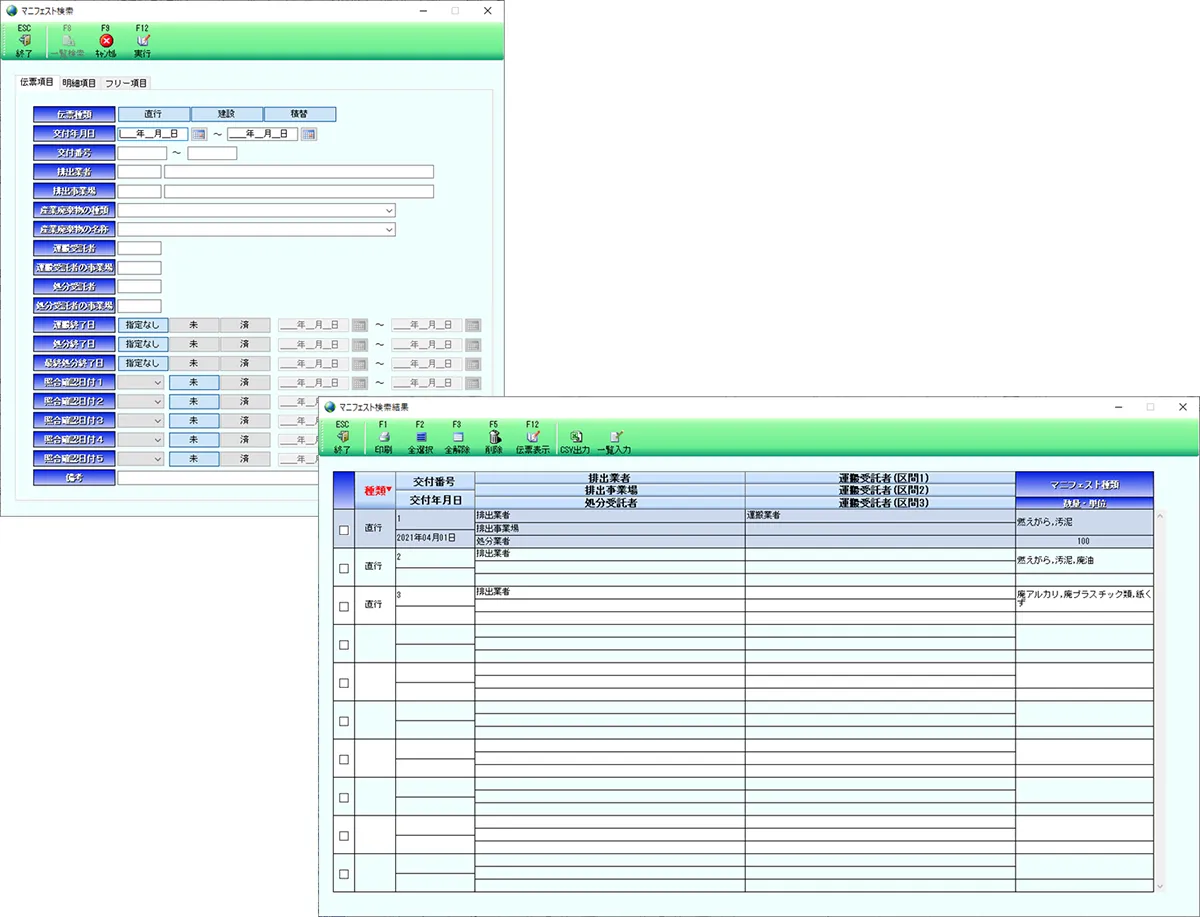The image size is (1200, 917).
Task: Check the box for result row 3
Action: 344,606
